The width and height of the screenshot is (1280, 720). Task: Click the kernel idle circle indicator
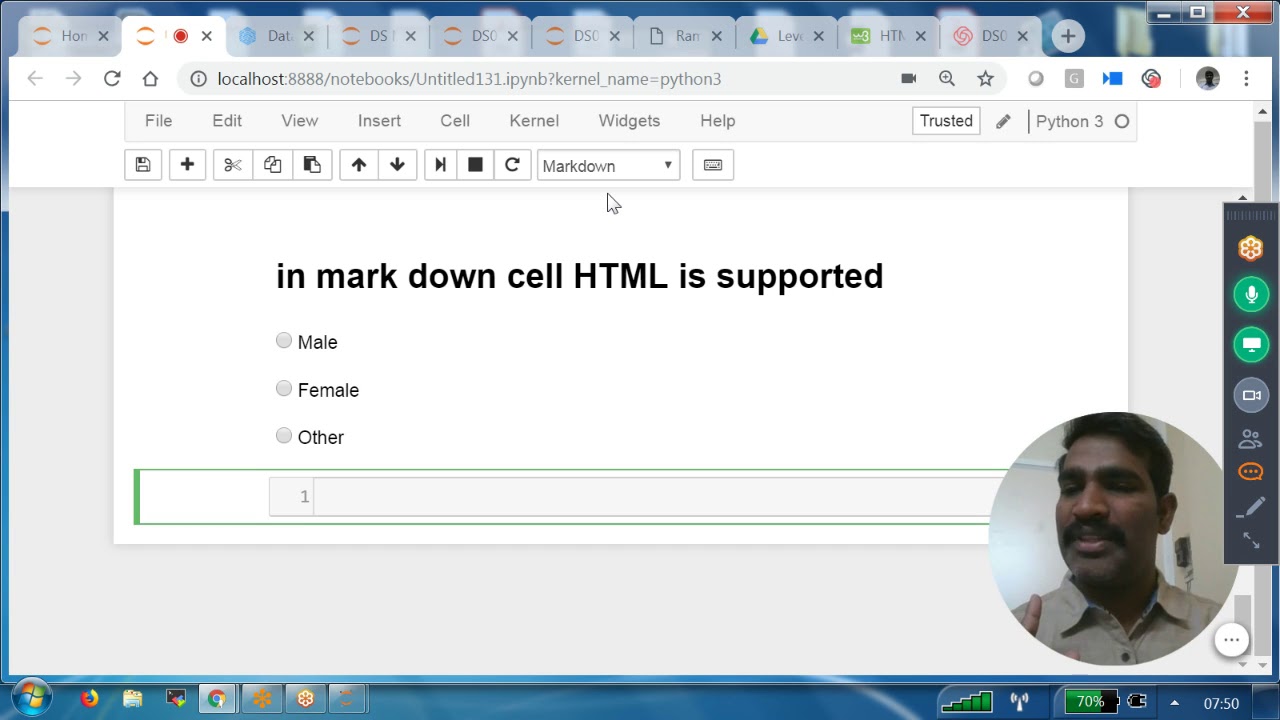click(1122, 121)
